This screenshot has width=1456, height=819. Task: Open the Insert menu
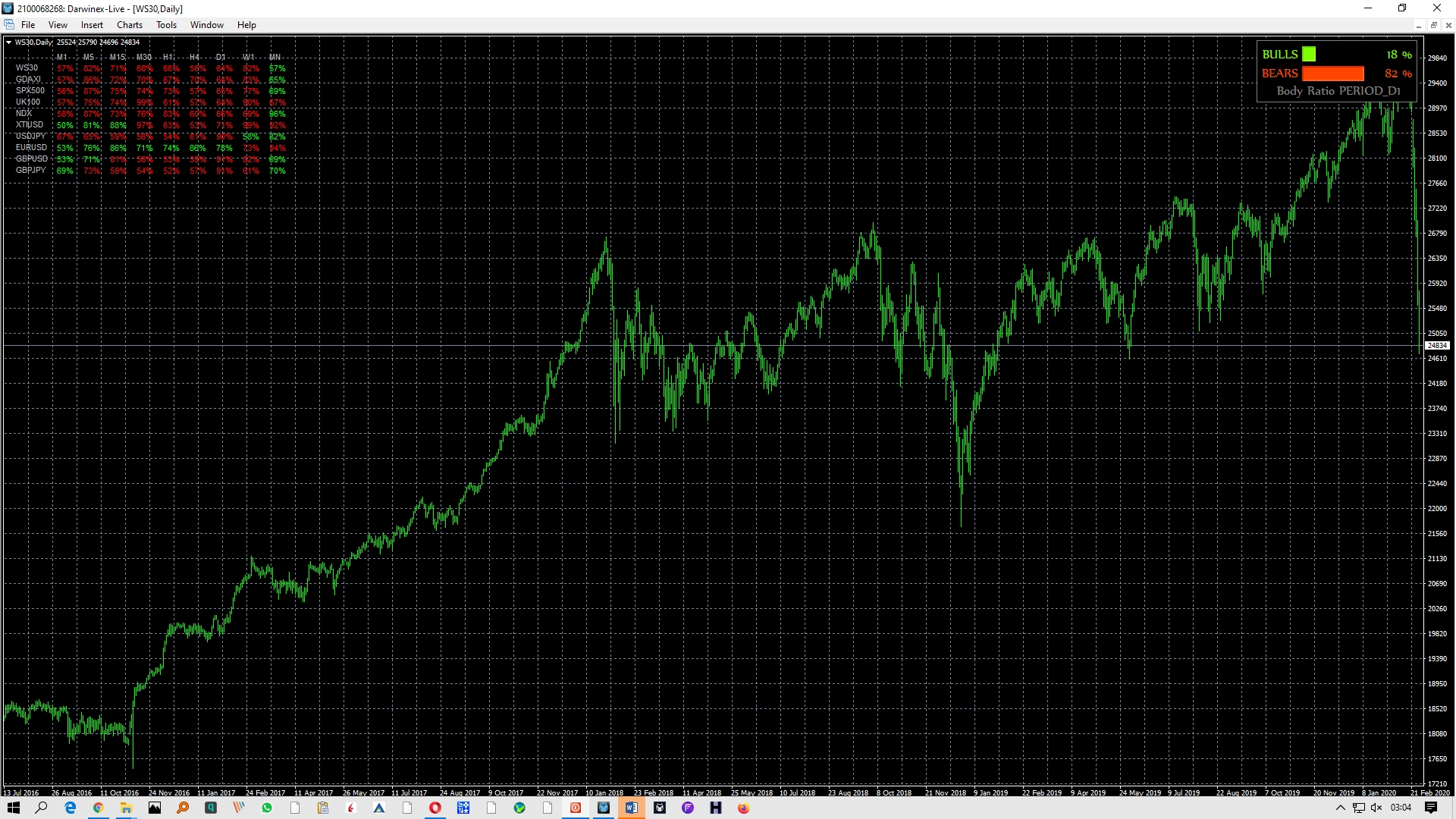(92, 25)
